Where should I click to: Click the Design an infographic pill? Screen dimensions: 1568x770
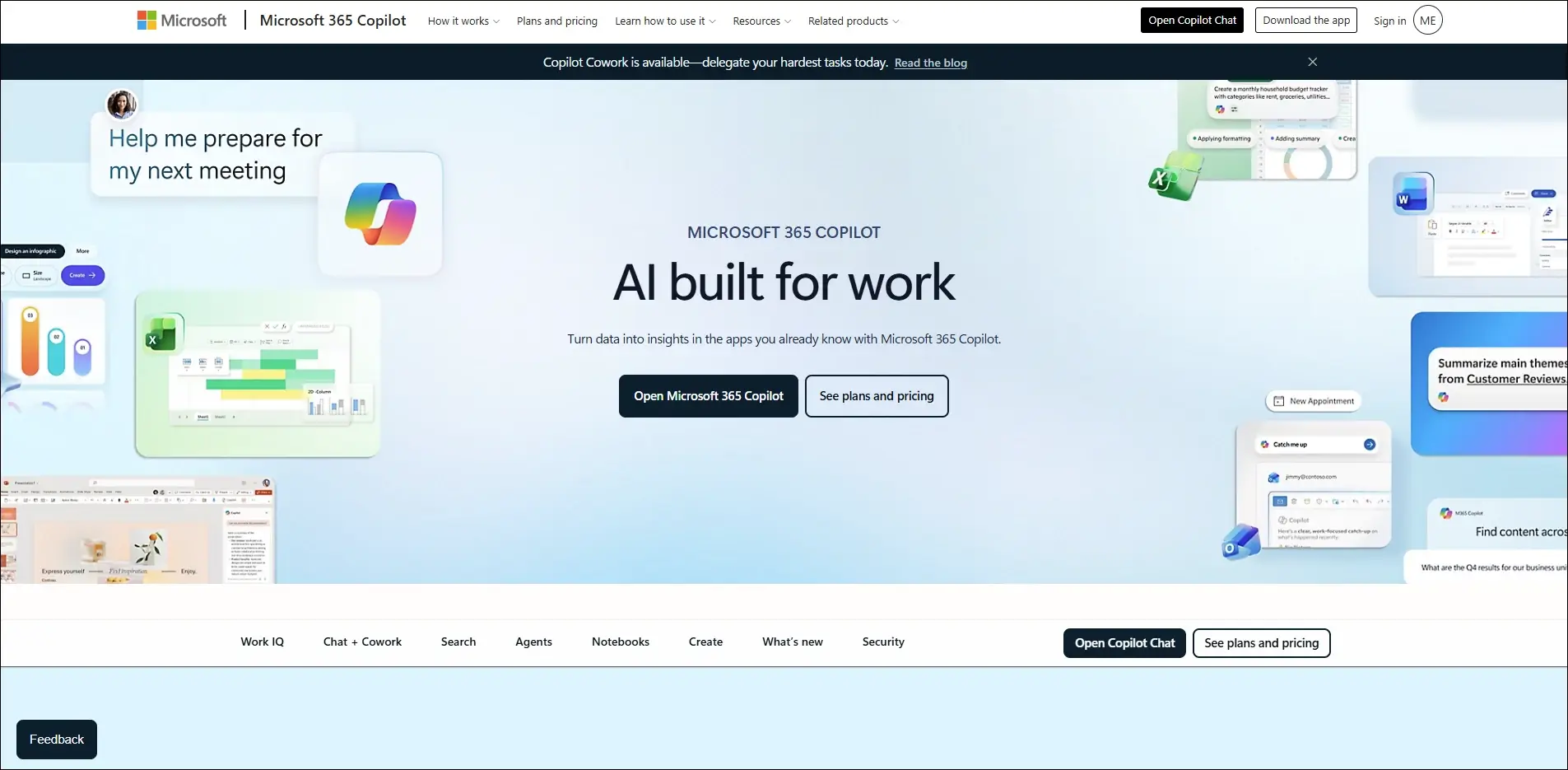pyautogui.click(x=31, y=251)
